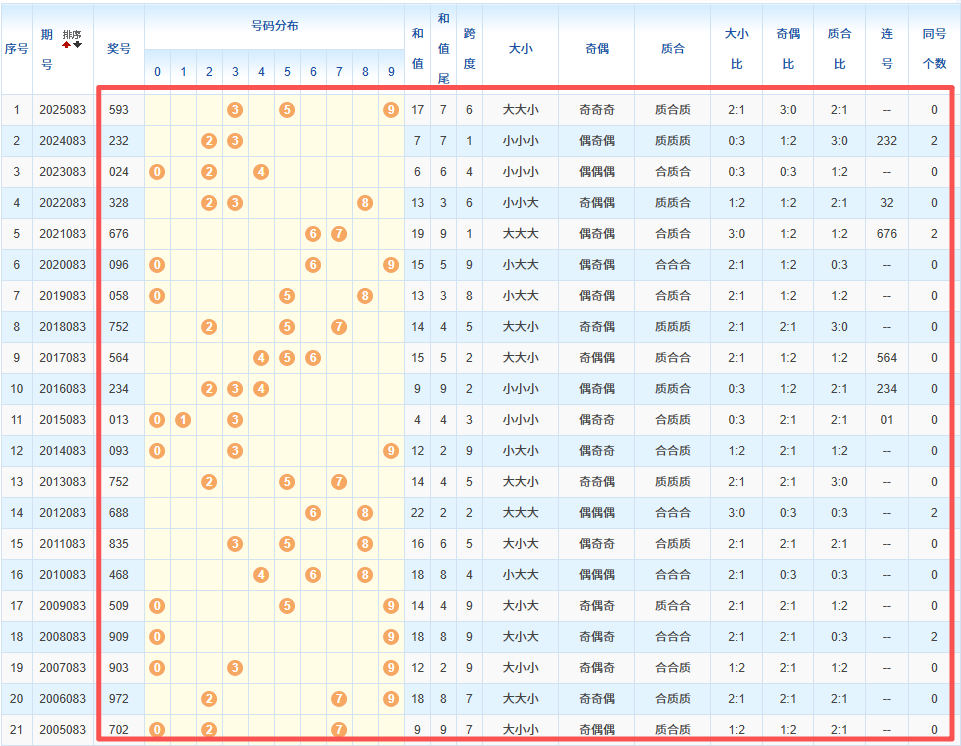Open period 2016083 entry
The image size is (961, 746).
pyautogui.click(x=62, y=388)
